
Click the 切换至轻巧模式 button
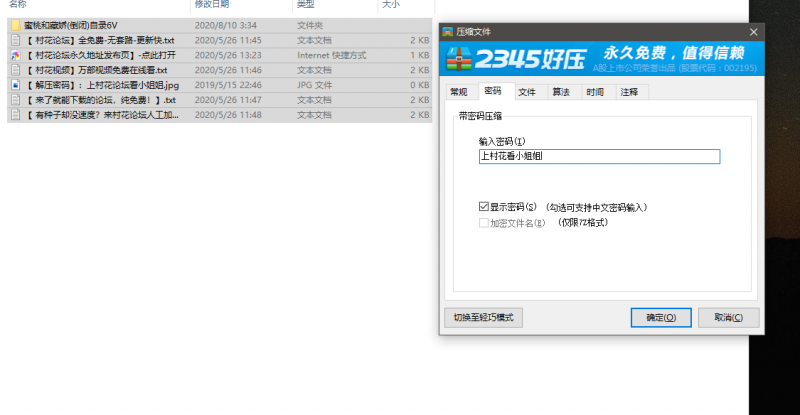(482, 317)
